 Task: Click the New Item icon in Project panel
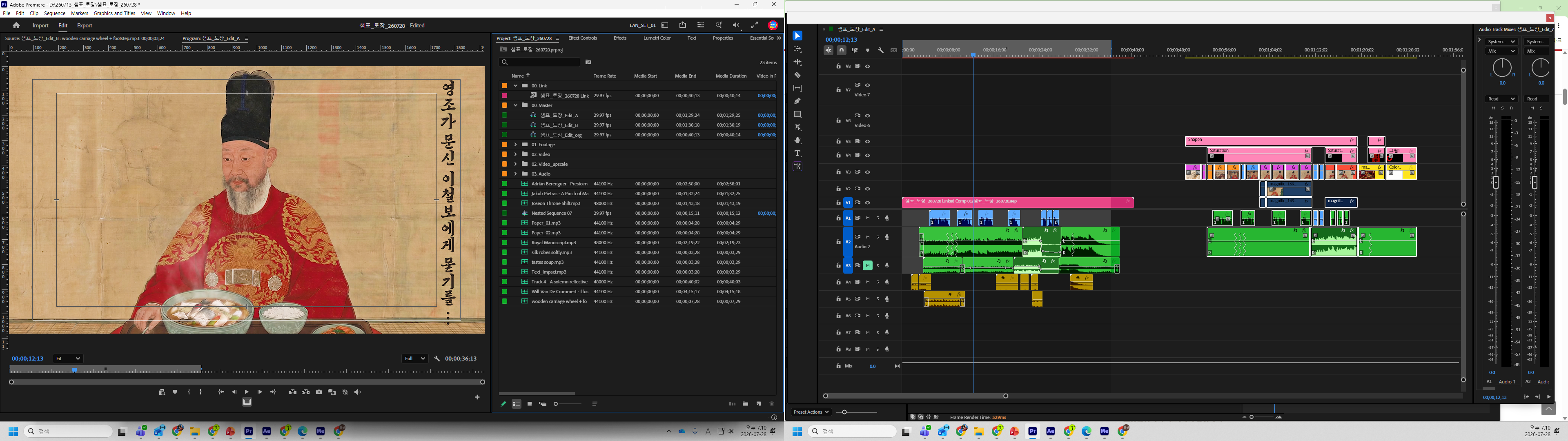(x=758, y=404)
